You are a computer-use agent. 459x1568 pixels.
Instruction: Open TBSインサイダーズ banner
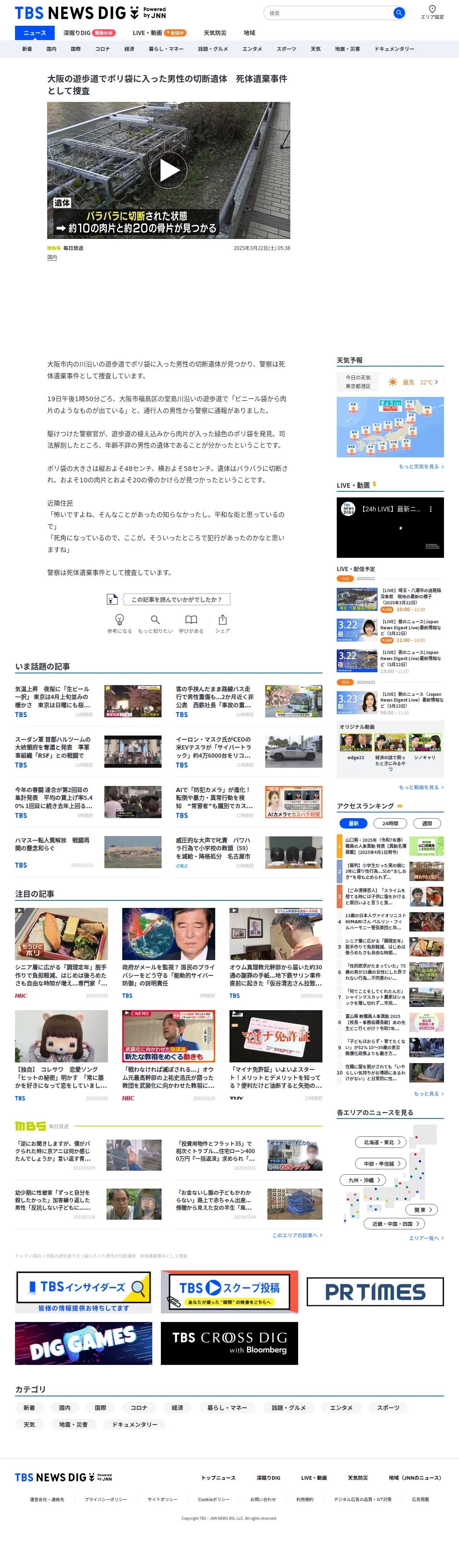pos(83,1292)
